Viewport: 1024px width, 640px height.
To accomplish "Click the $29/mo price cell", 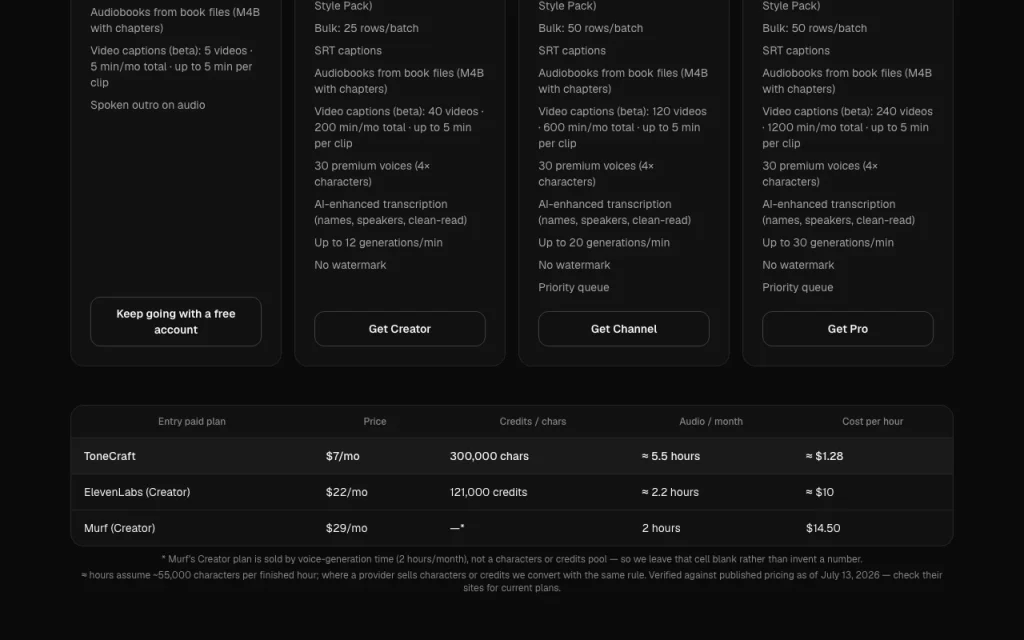I will tap(347, 528).
